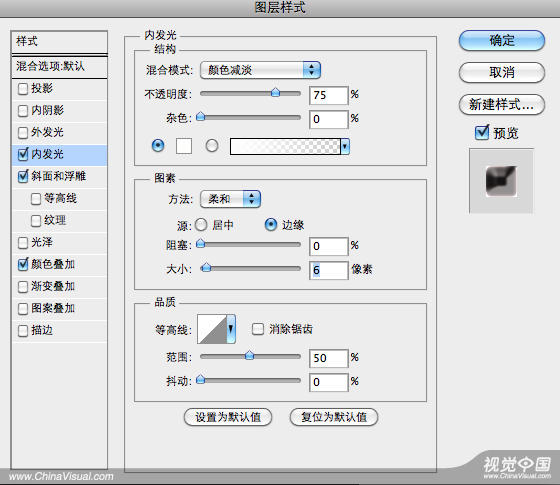560x485 pixels.
Task: Click the 大小 size slider handle
Action: [206, 268]
